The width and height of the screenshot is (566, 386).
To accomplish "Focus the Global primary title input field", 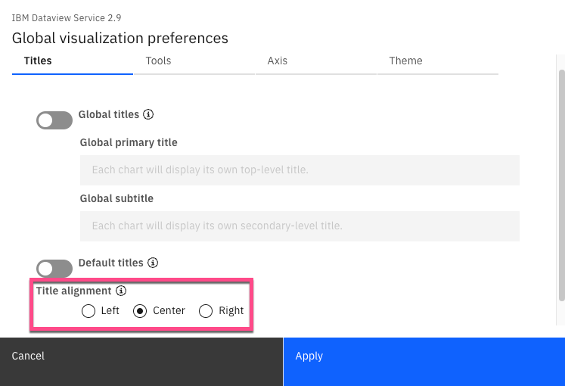I will (x=300, y=170).
